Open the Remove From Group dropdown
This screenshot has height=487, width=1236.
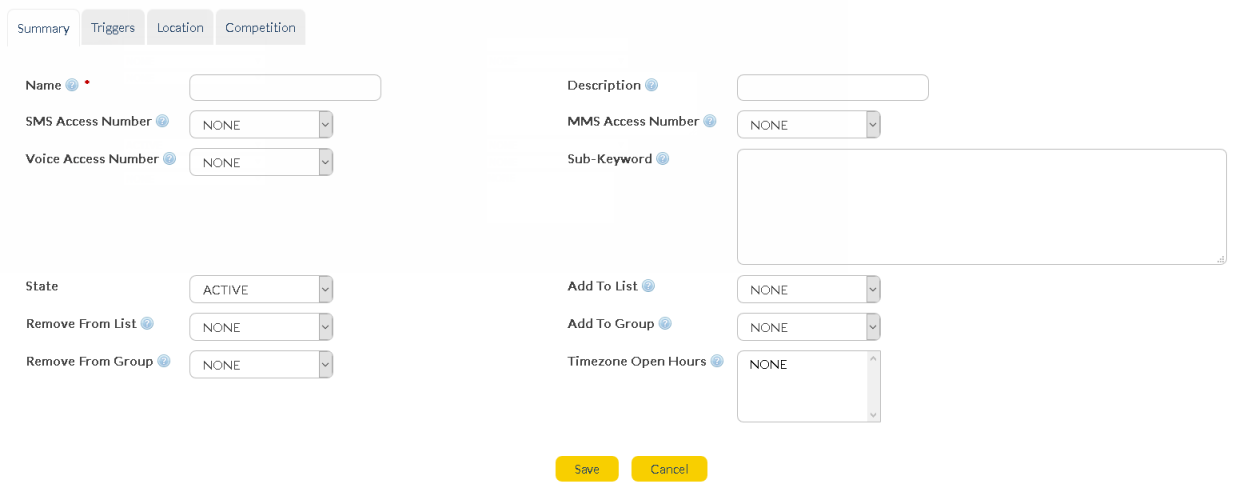tap(261, 365)
